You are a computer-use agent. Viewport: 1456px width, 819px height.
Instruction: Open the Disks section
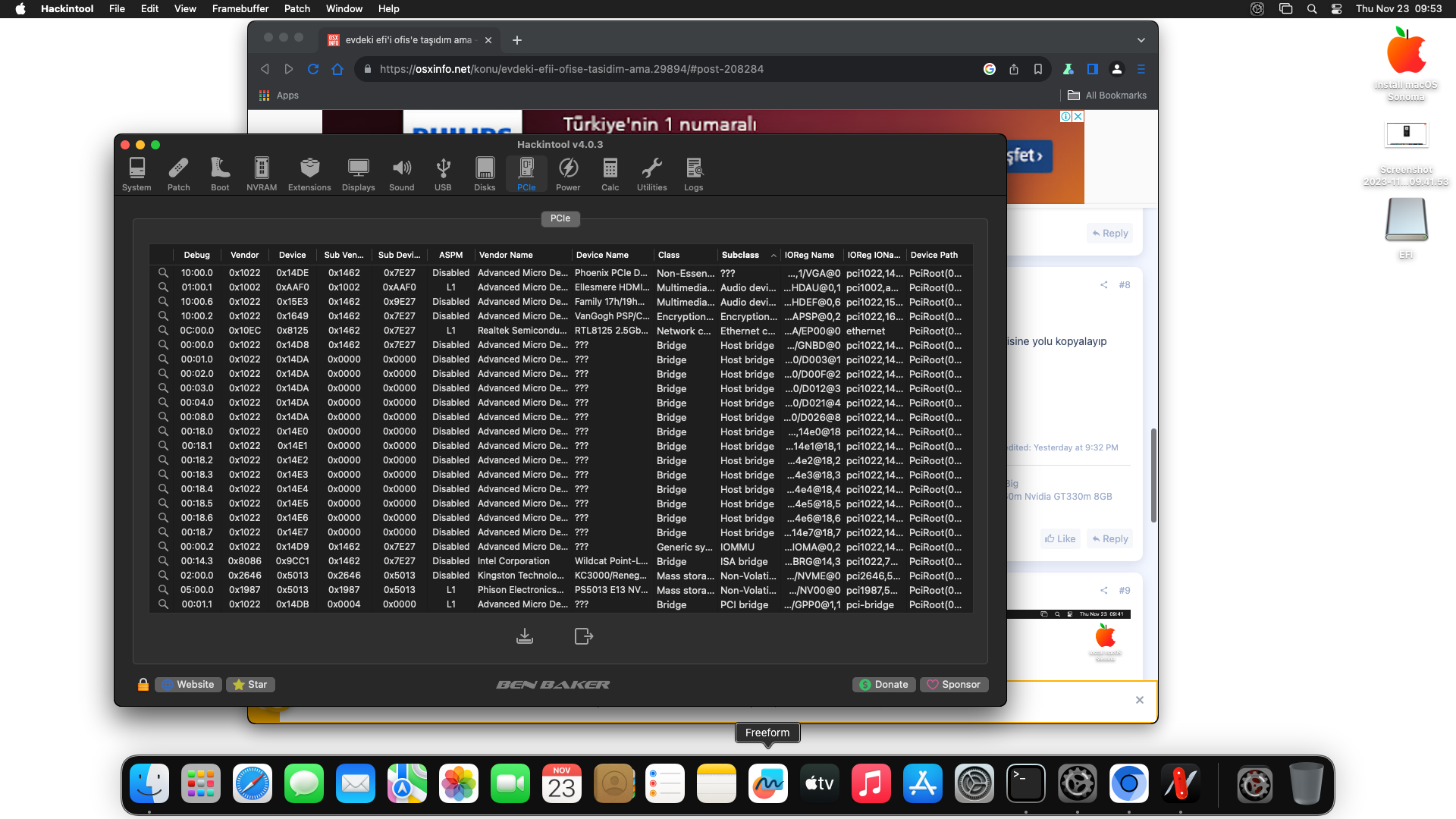[485, 173]
